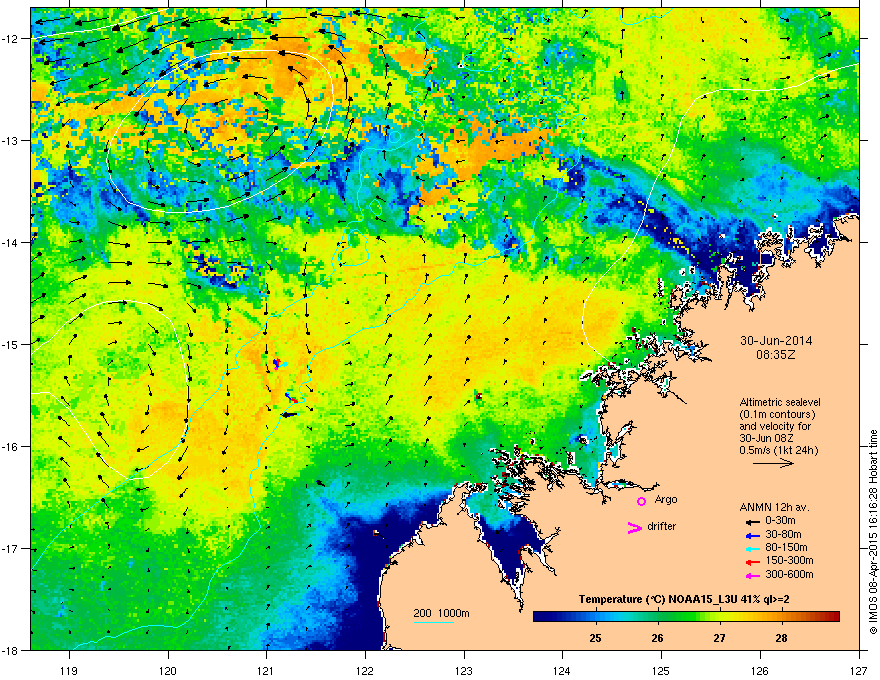The height and width of the screenshot is (680, 880).
Task: Click the blue 30-80m legend arrow
Action: (x=752, y=536)
